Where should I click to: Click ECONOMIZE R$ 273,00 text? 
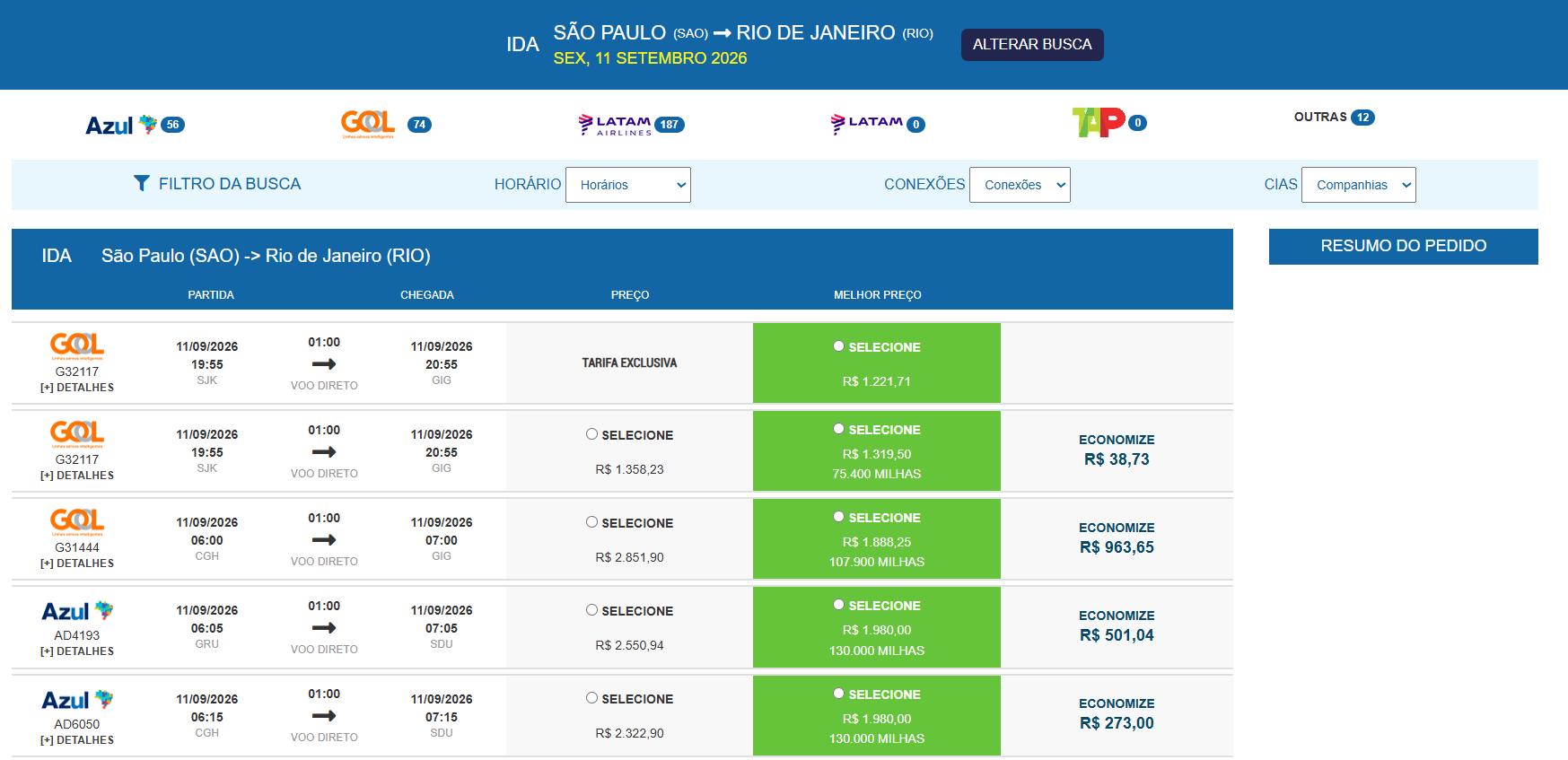1117,714
